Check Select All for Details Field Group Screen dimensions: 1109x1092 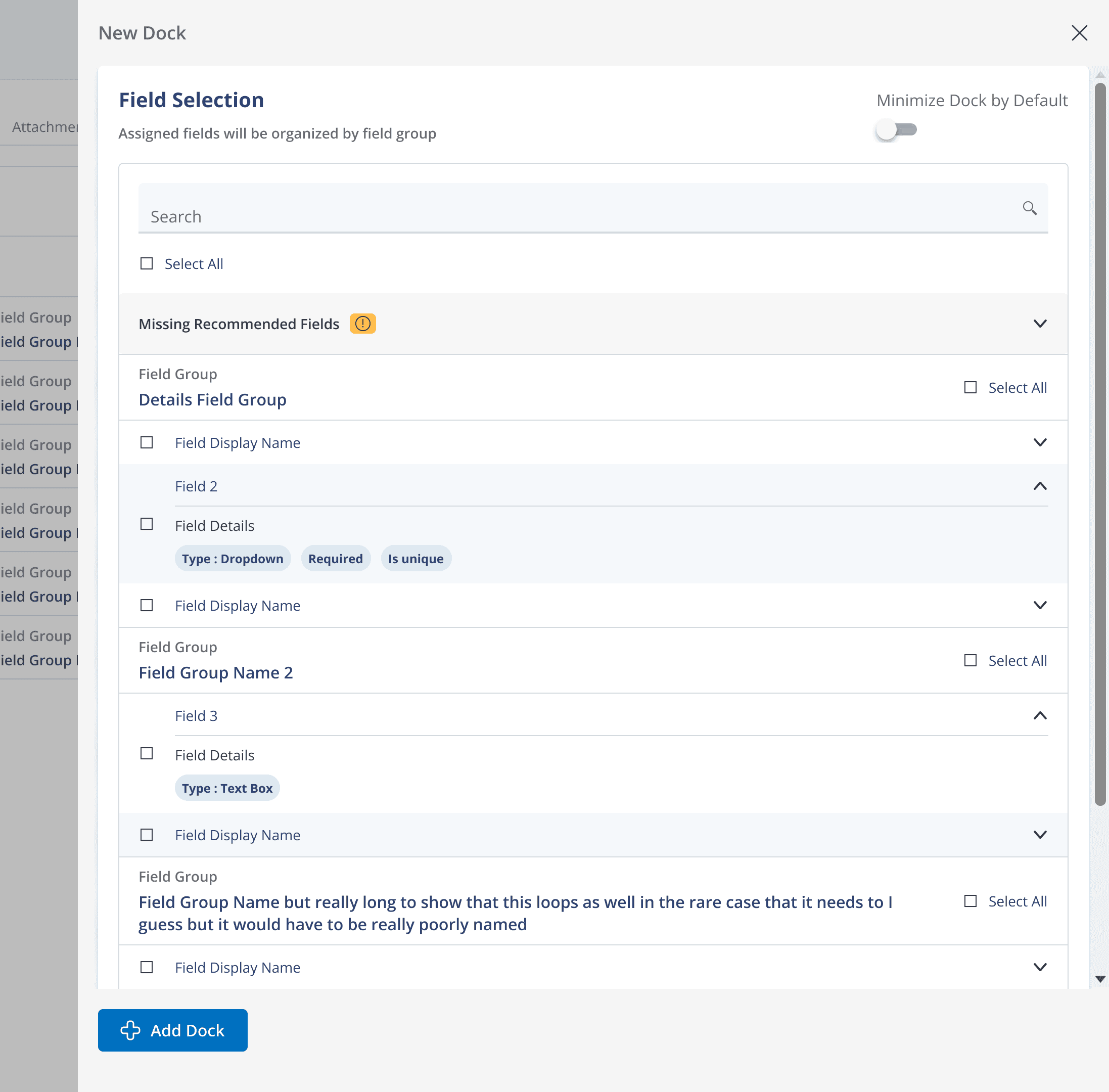pos(970,388)
